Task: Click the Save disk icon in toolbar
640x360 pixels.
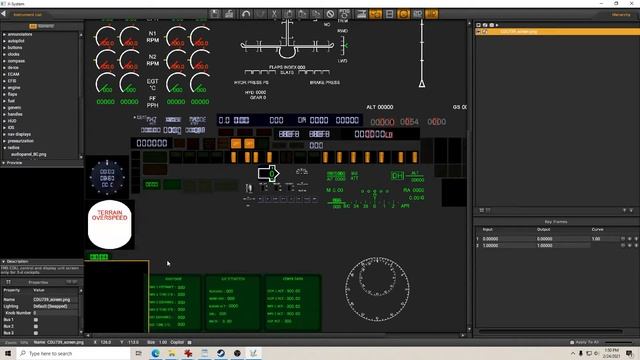Action: [215, 14]
